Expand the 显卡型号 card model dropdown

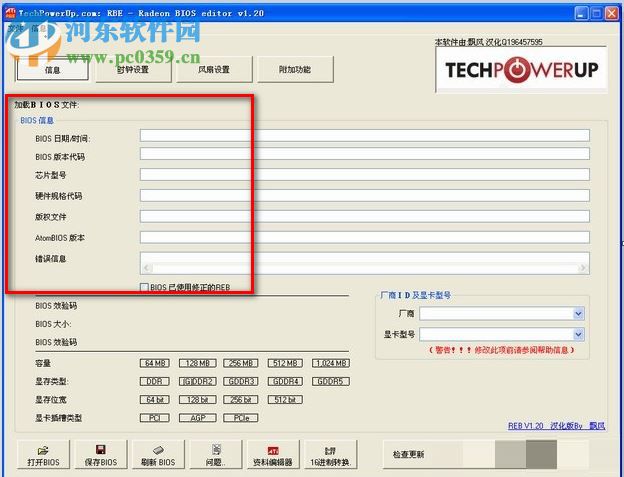click(x=578, y=335)
